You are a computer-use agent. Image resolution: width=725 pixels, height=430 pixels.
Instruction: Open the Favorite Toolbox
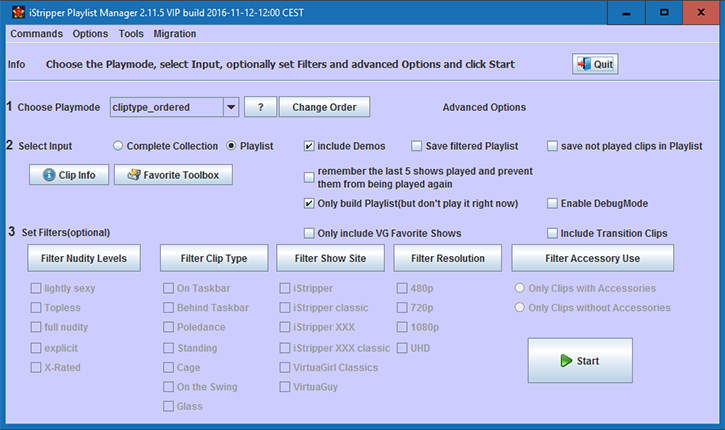(173, 175)
